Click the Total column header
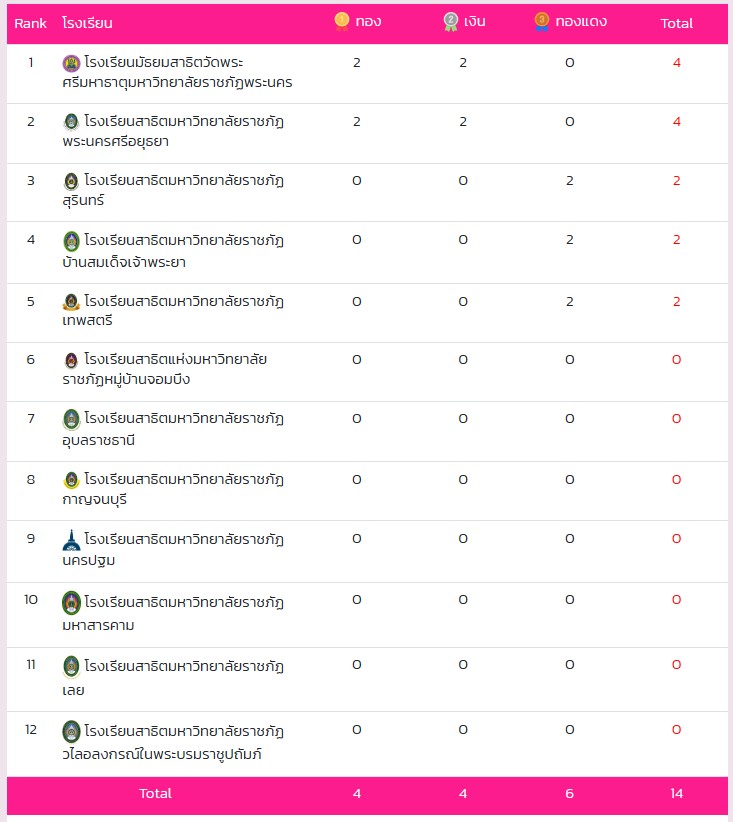 pyautogui.click(x=676, y=24)
